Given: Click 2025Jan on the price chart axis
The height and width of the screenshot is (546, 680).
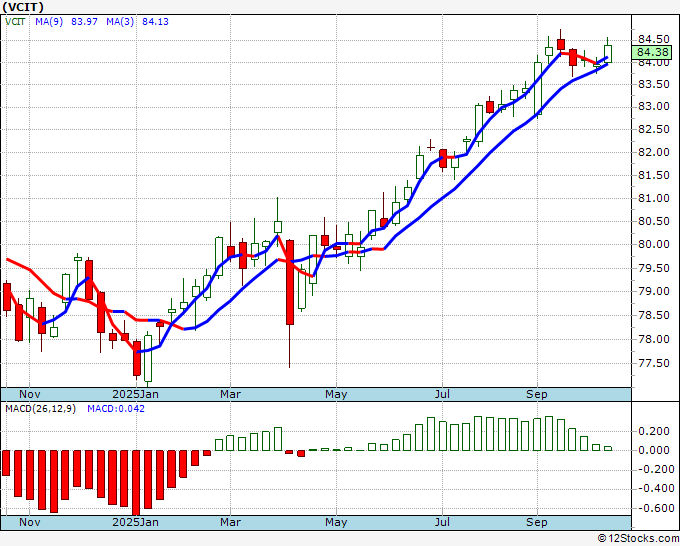Looking at the screenshot, I should tap(135, 394).
